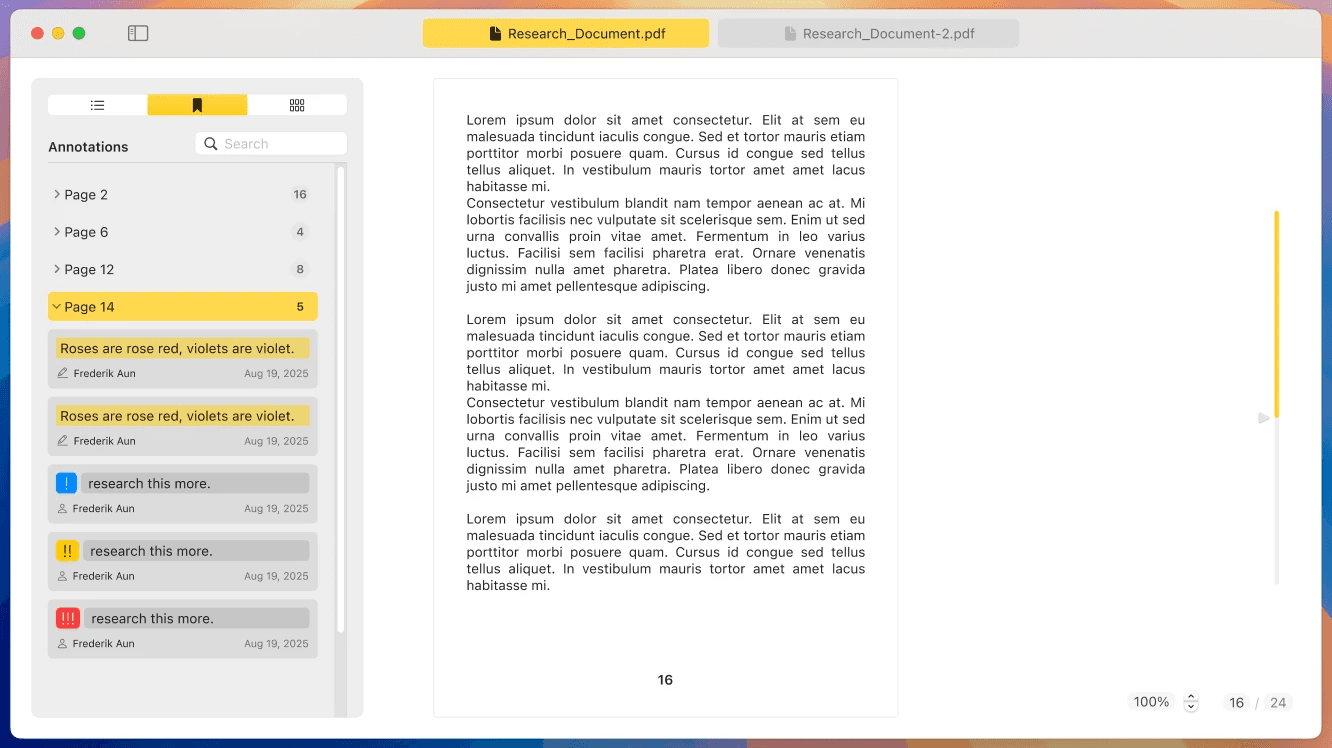1332x748 pixels.
Task: Click the yellow document scrollbar thumb
Action: 1277,314
